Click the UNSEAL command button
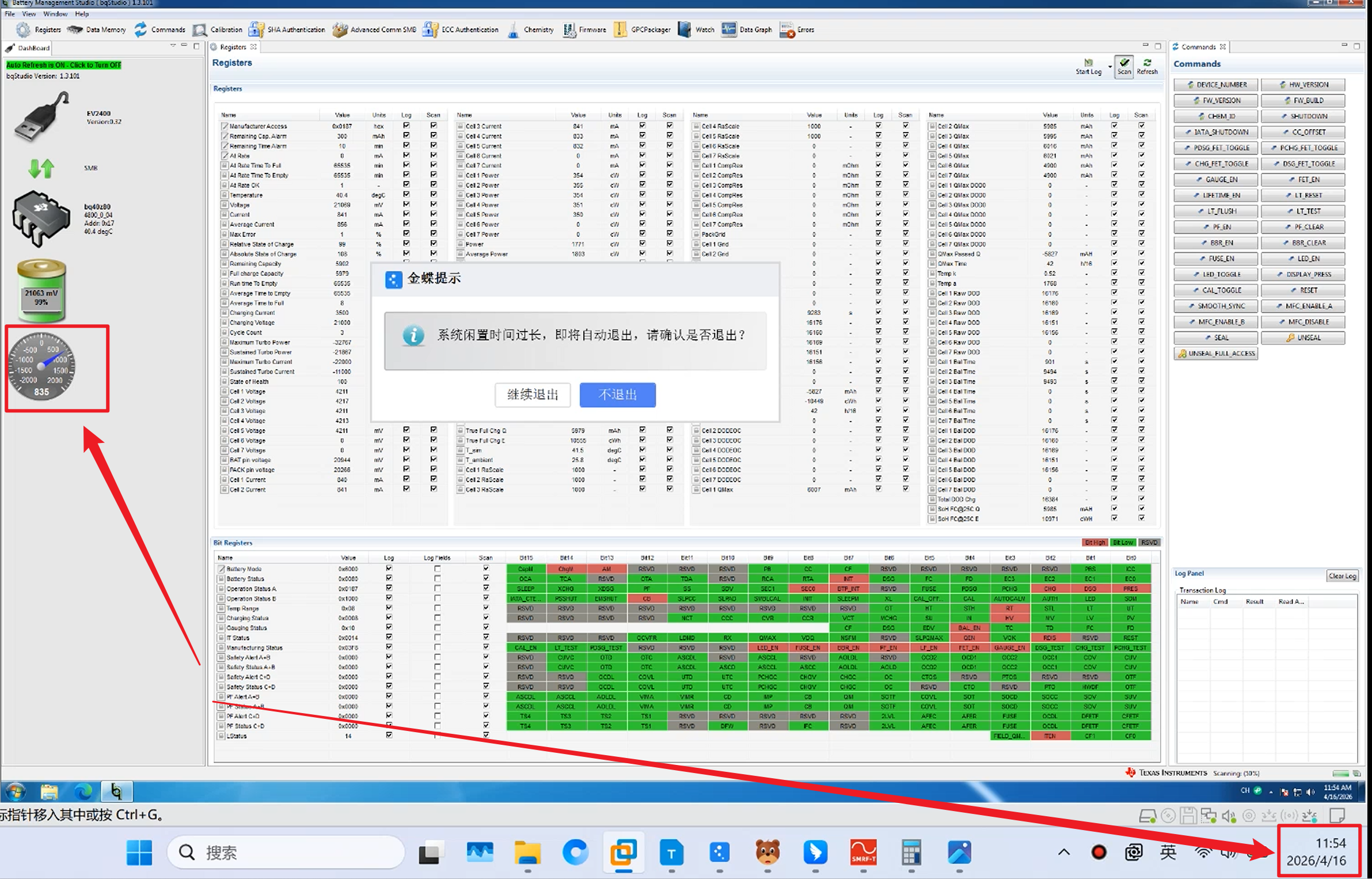The width and height of the screenshot is (1372, 879). (x=1303, y=338)
